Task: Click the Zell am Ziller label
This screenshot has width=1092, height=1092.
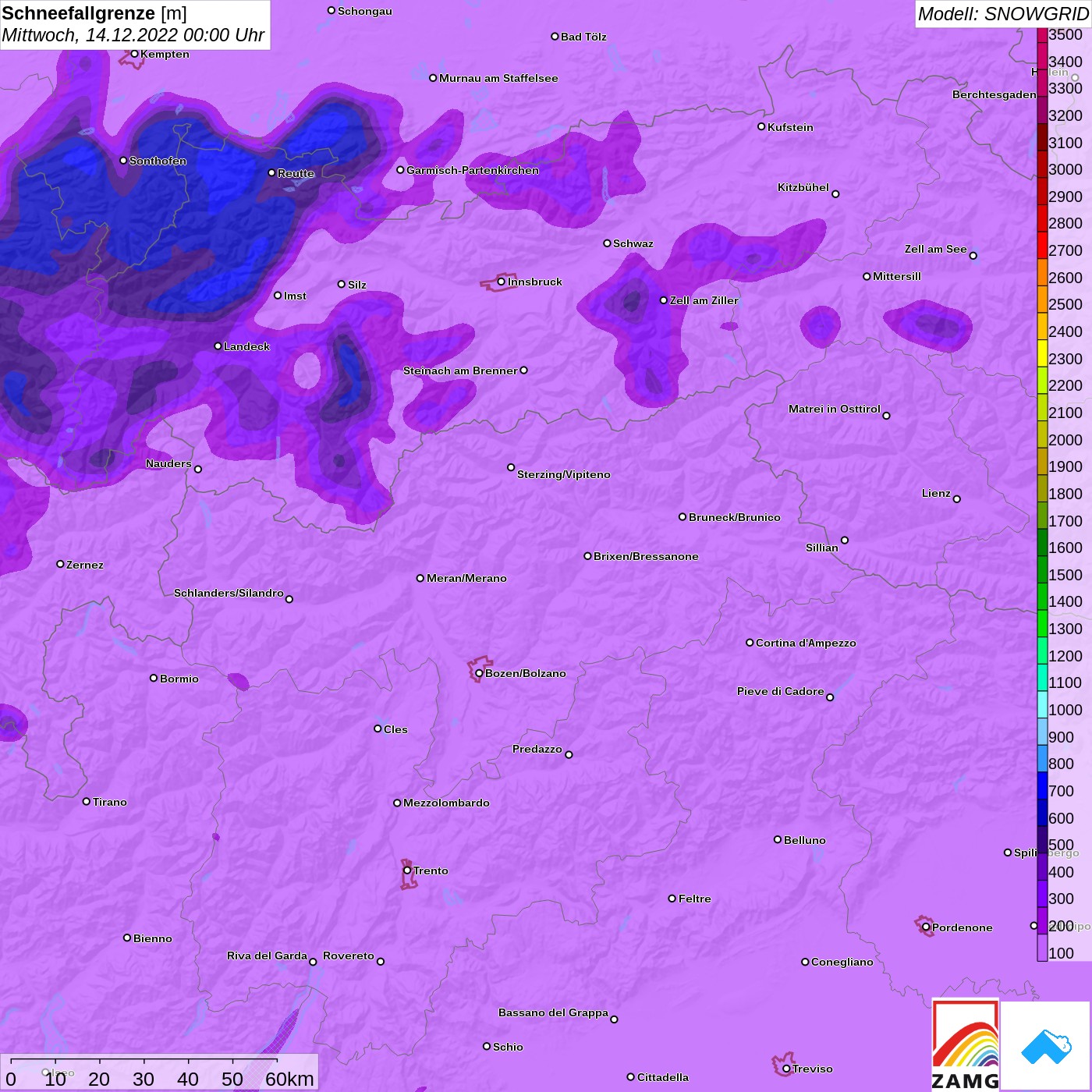Action: 704,300
